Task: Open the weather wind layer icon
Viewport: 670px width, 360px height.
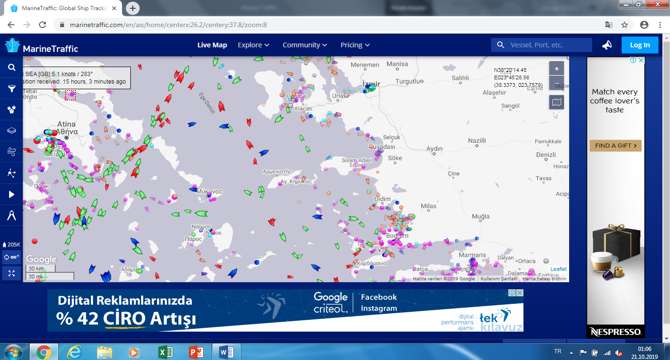Action: click(12, 152)
